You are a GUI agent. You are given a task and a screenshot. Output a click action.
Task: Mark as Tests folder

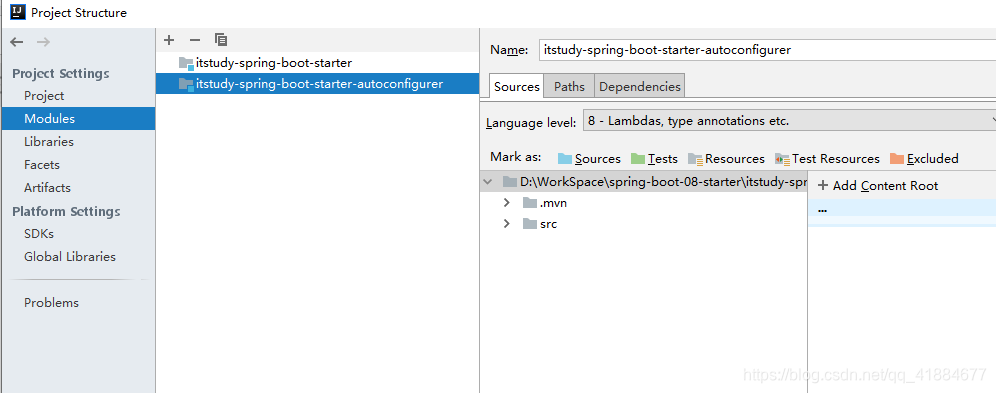pos(654,159)
